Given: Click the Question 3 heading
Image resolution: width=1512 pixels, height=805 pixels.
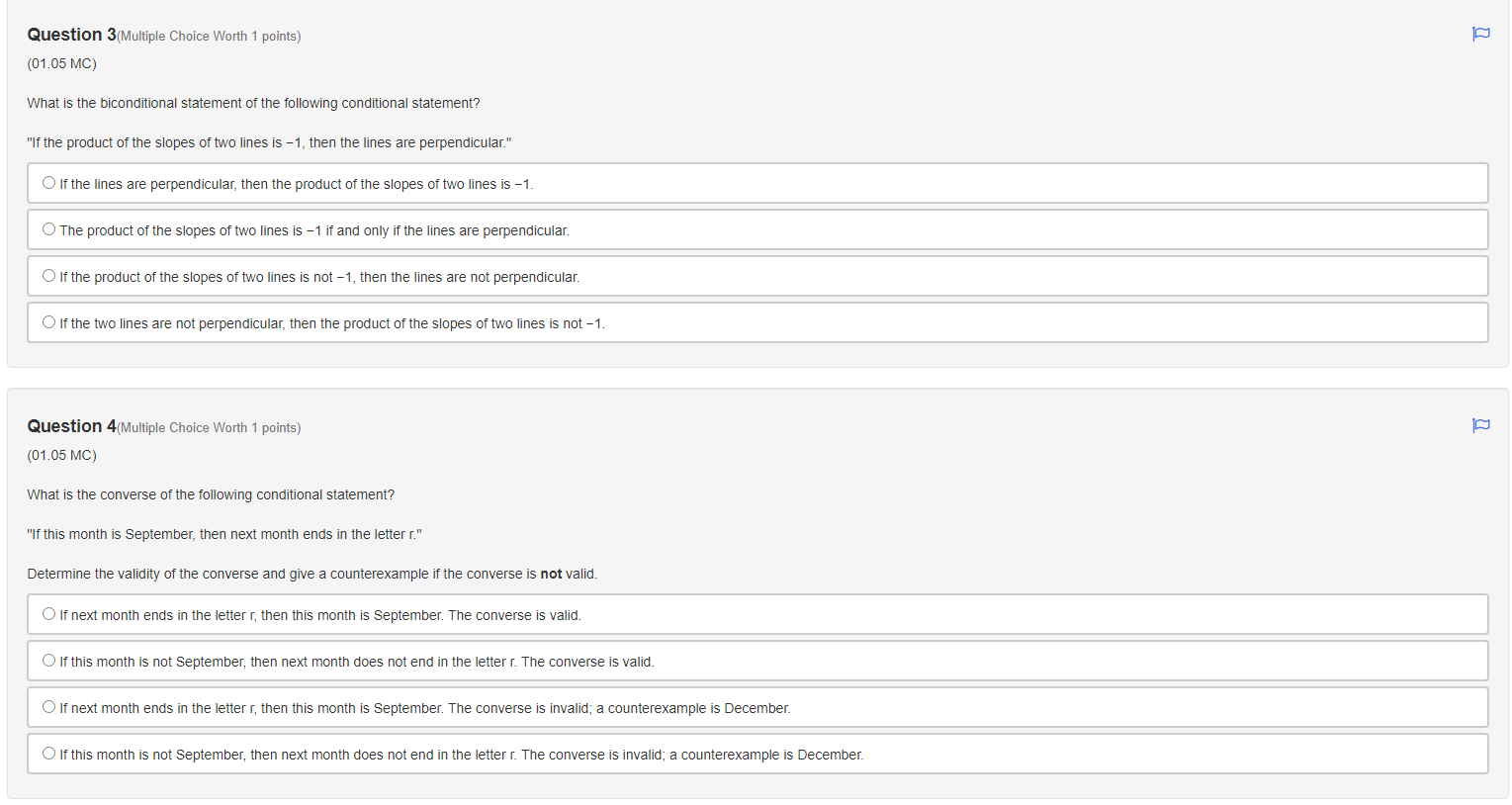Looking at the screenshot, I should coord(71,35).
